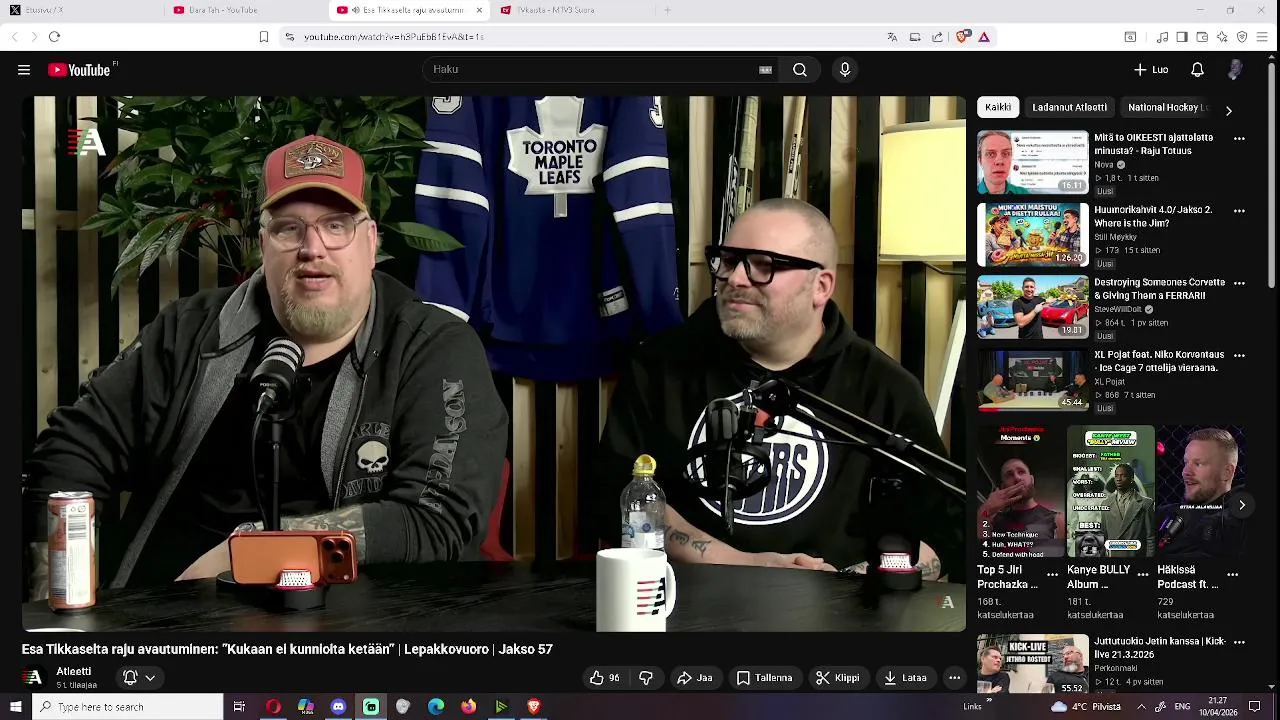Open YouTube notifications bell
This screenshot has height=720, width=1280.
pos(1197,70)
